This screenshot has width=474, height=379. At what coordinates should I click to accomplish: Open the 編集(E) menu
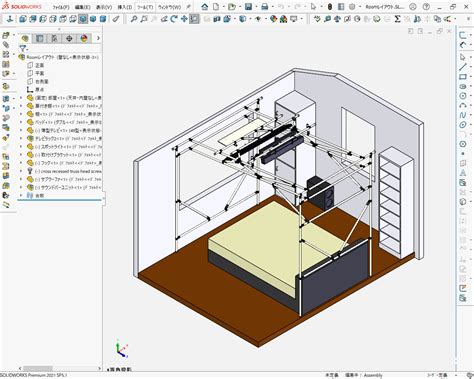tap(82, 7)
